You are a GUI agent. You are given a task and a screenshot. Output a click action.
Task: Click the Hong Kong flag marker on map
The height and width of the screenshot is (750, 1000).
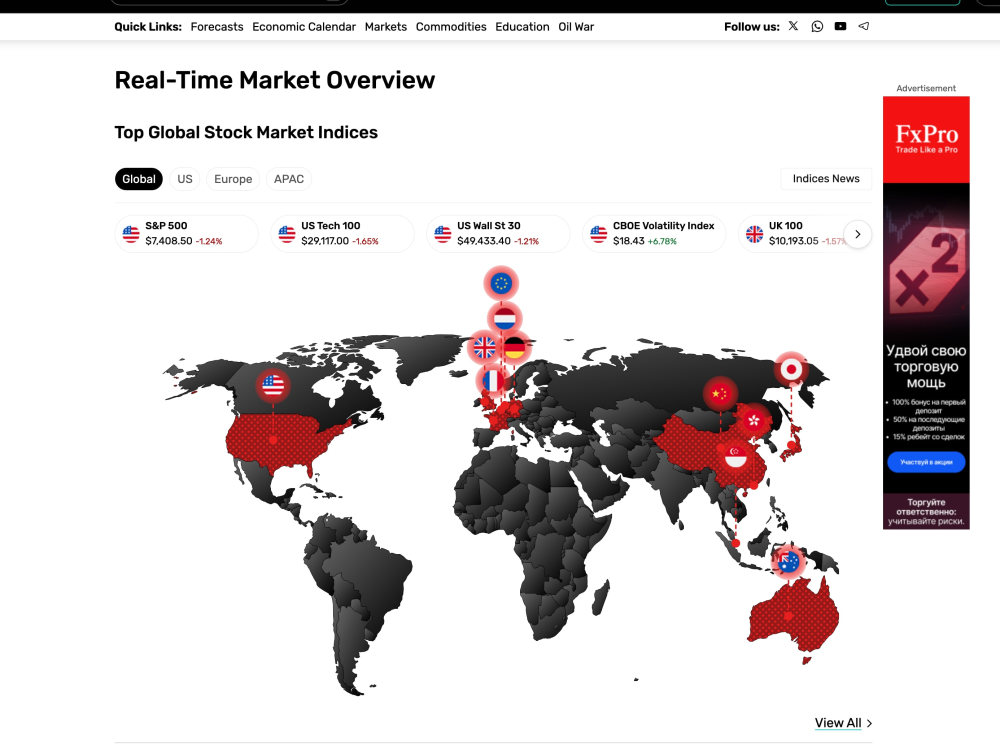point(754,420)
